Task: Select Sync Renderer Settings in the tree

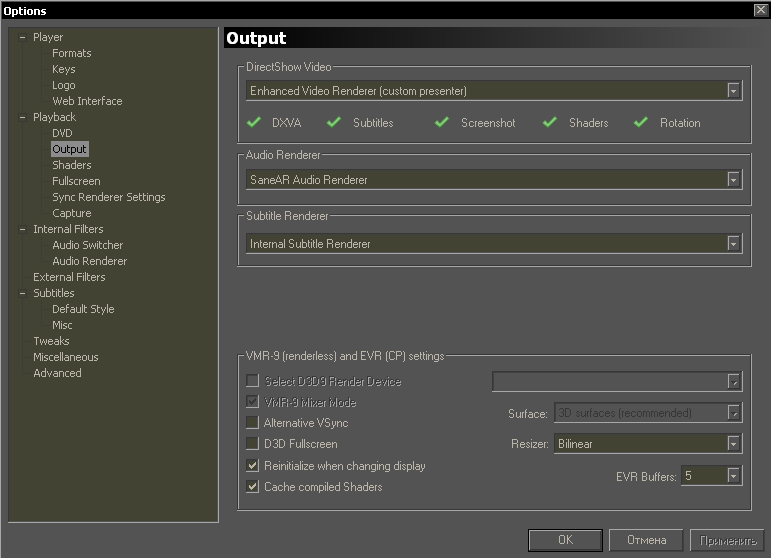Action: click(108, 197)
